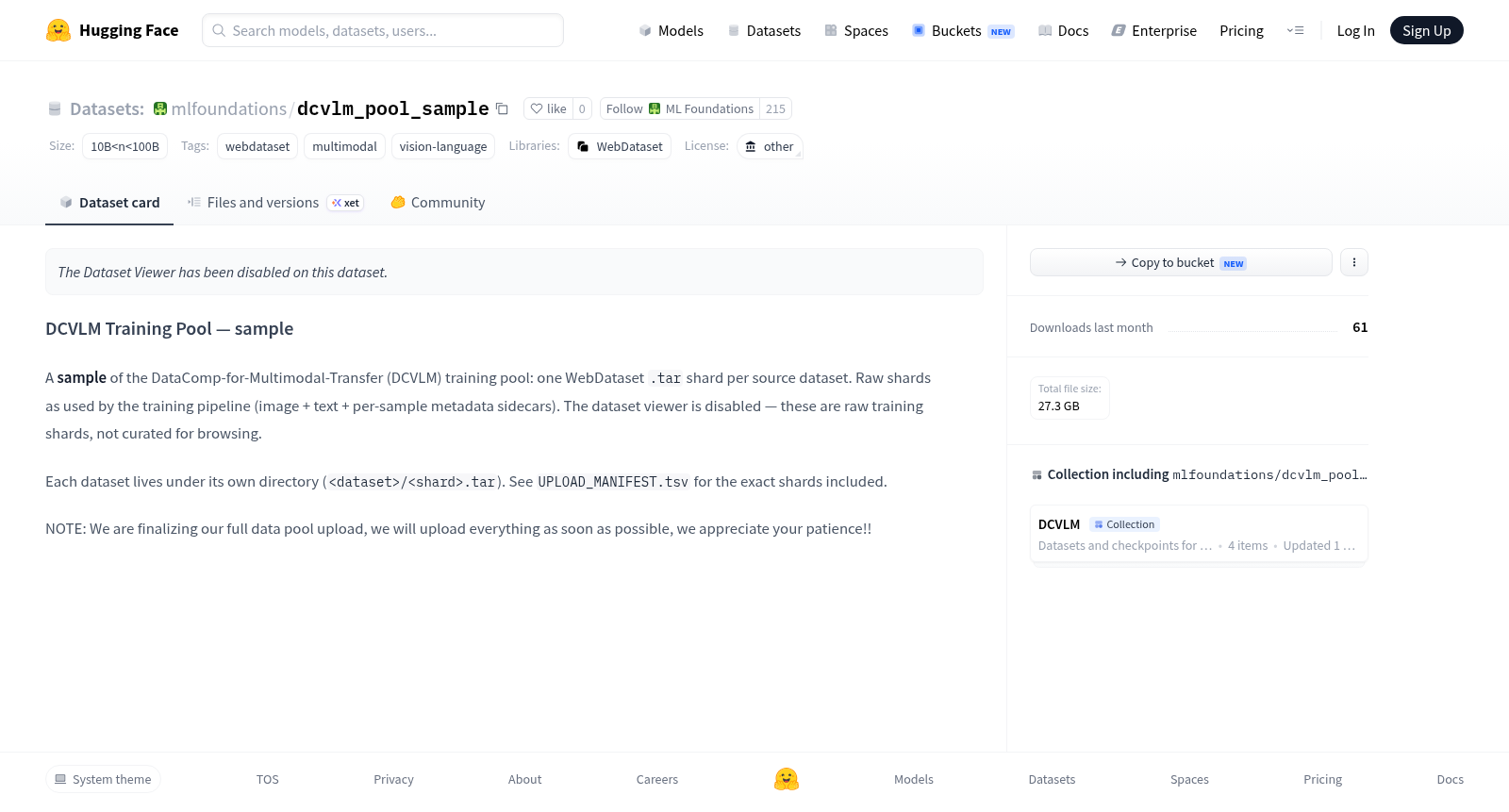Click the Datasets breadcrumb label
This screenshot has width=1509, height=812.
107,108
